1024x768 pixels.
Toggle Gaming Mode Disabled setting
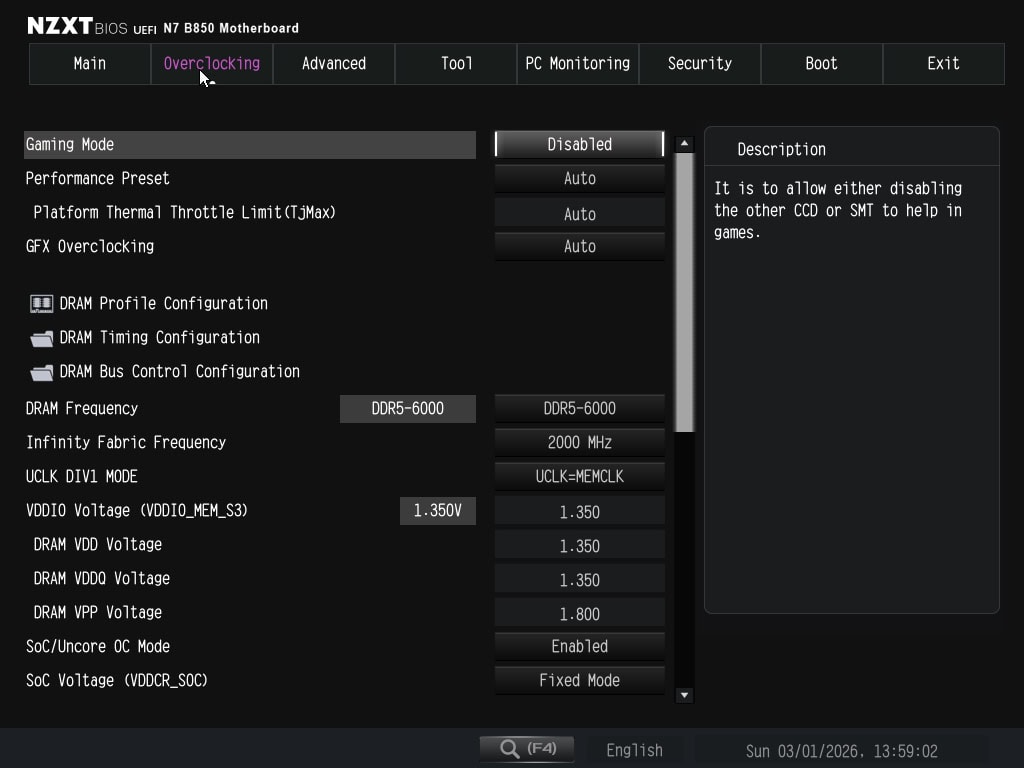[x=579, y=144]
